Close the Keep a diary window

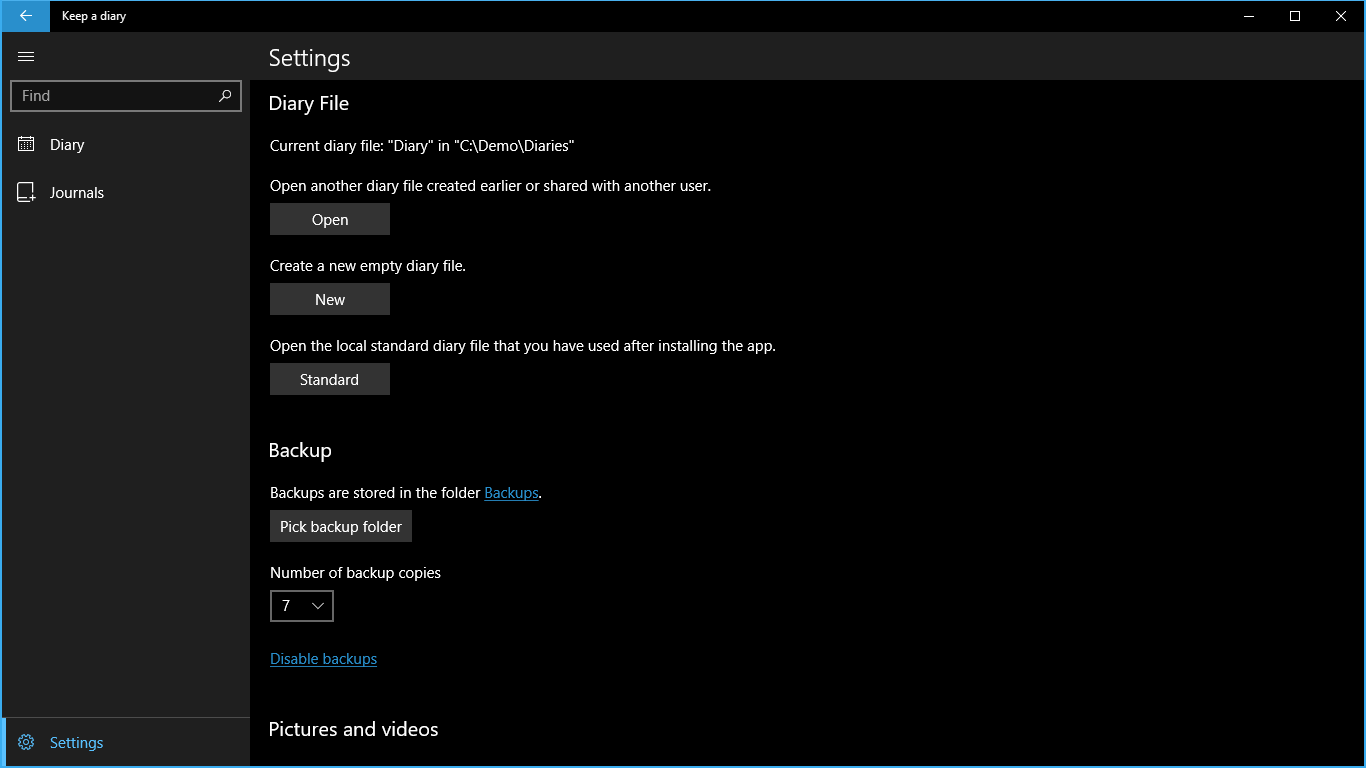[x=1341, y=16]
